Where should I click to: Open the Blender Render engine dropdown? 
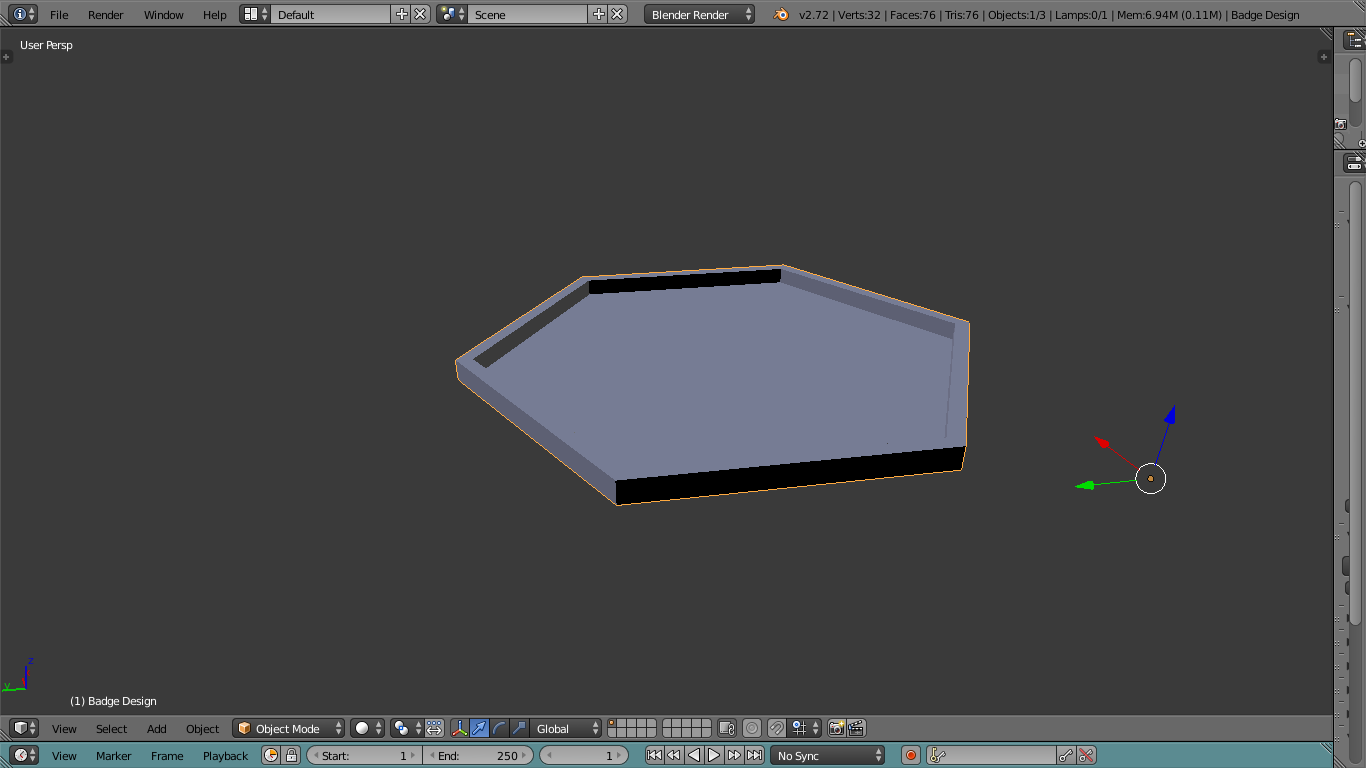click(699, 14)
